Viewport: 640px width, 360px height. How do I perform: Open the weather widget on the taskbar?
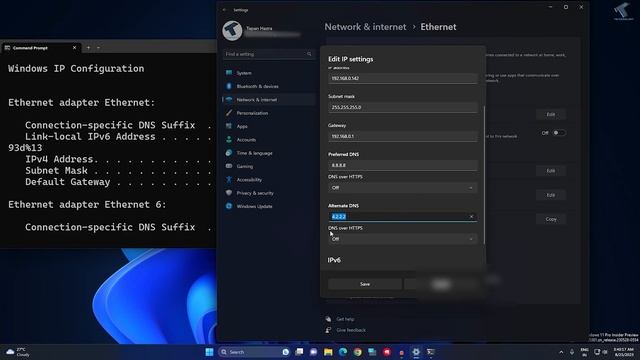tap(18, 352)
